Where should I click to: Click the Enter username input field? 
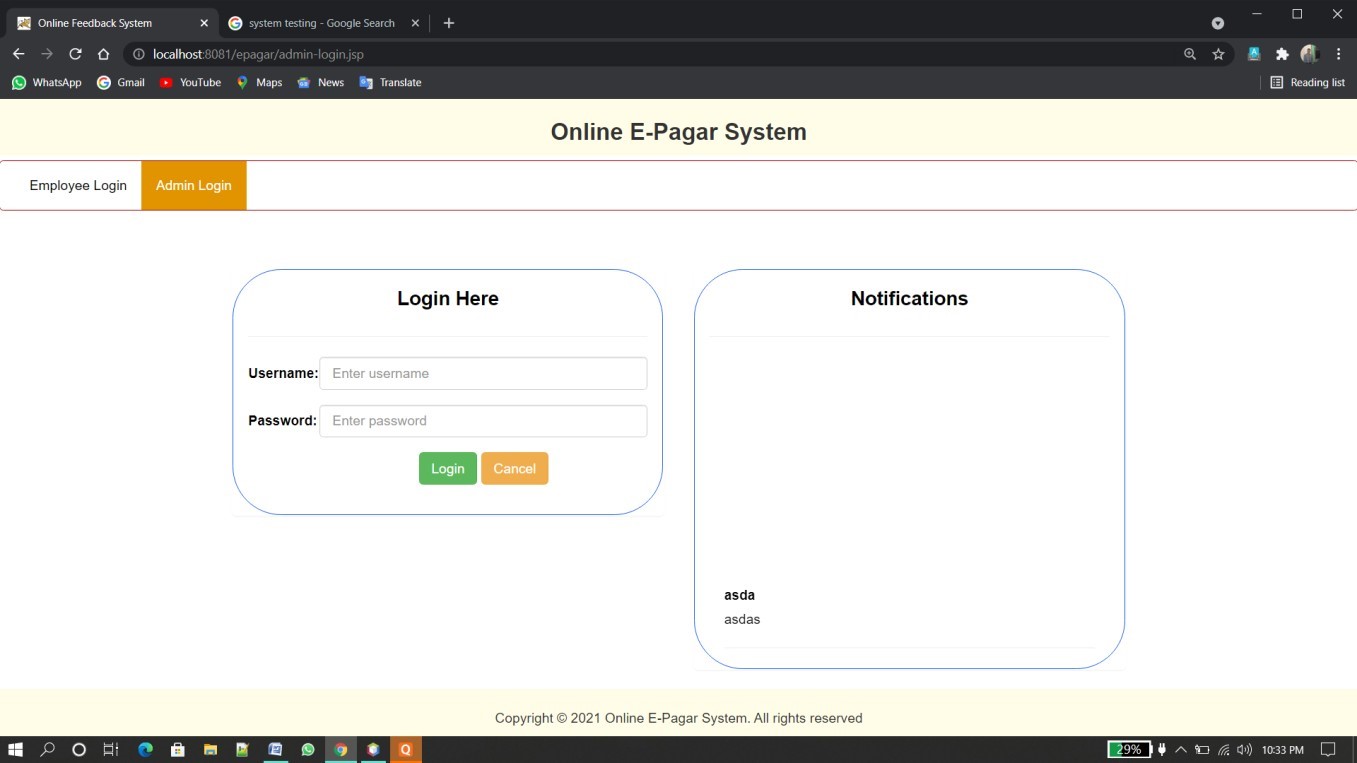(483, 373)
